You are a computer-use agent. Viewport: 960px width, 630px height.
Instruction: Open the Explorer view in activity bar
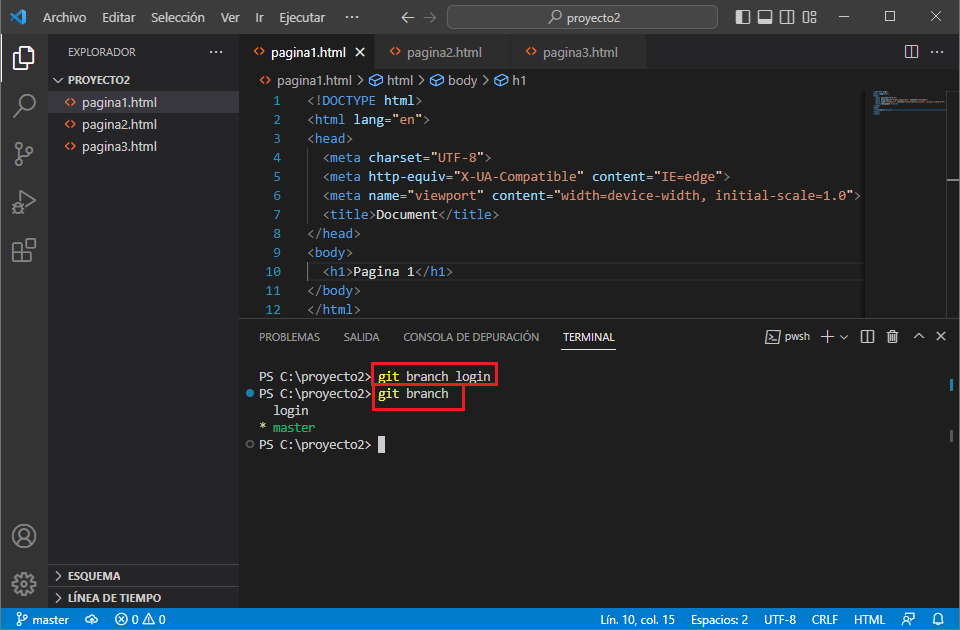24,58
